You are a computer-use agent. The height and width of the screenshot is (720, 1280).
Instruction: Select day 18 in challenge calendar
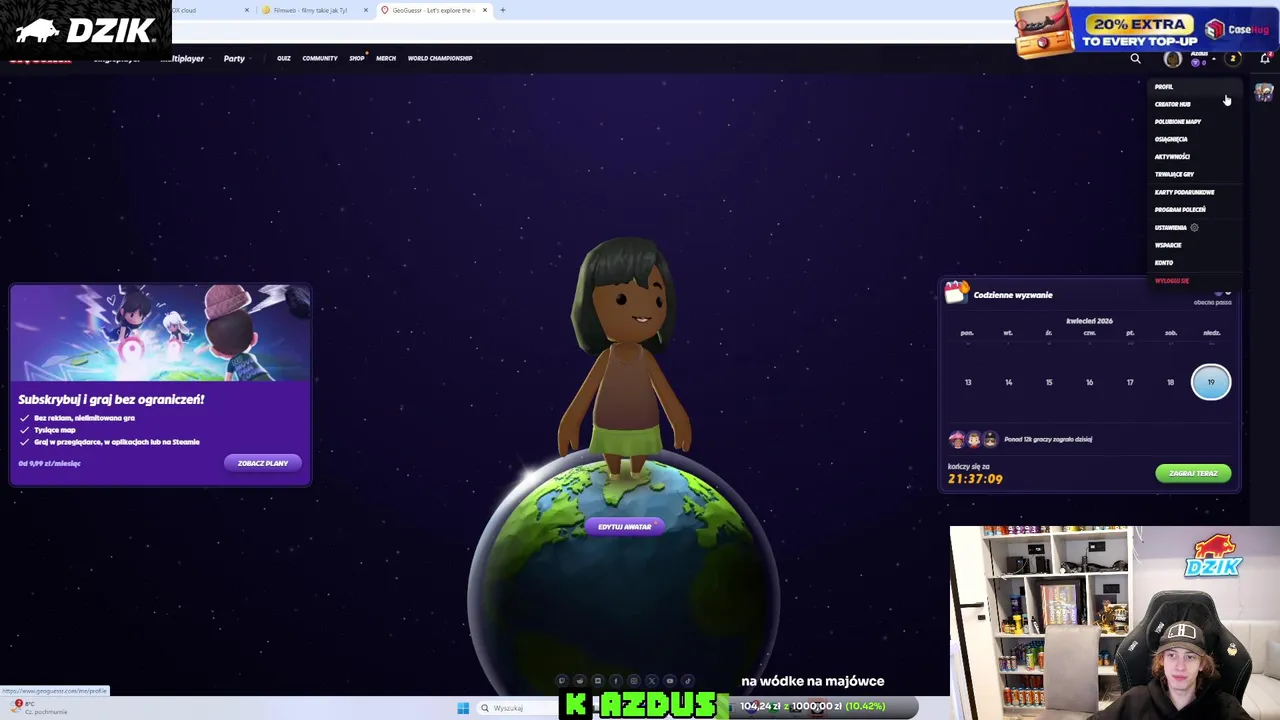[x=1170, y=382]
